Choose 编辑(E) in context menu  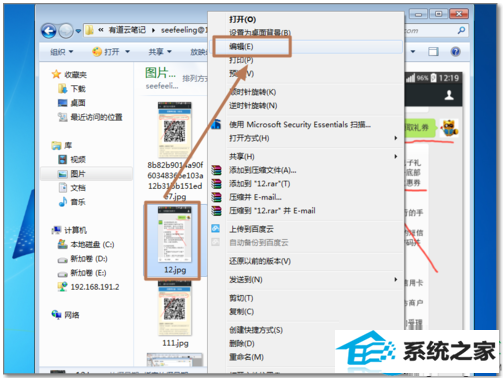click(241, 47)
